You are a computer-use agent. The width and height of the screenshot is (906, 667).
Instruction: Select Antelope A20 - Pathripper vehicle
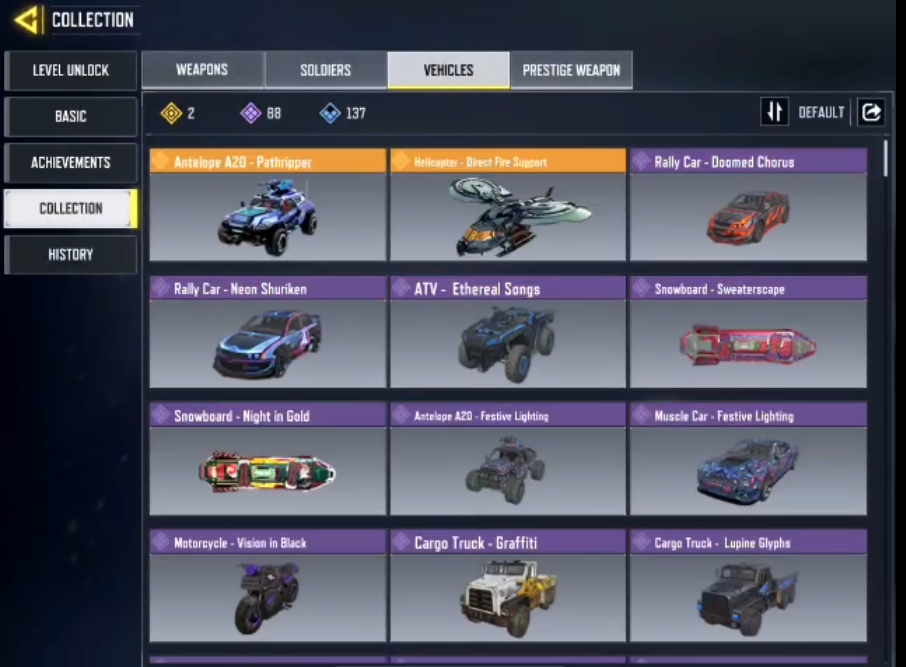[x=268, y=205]
